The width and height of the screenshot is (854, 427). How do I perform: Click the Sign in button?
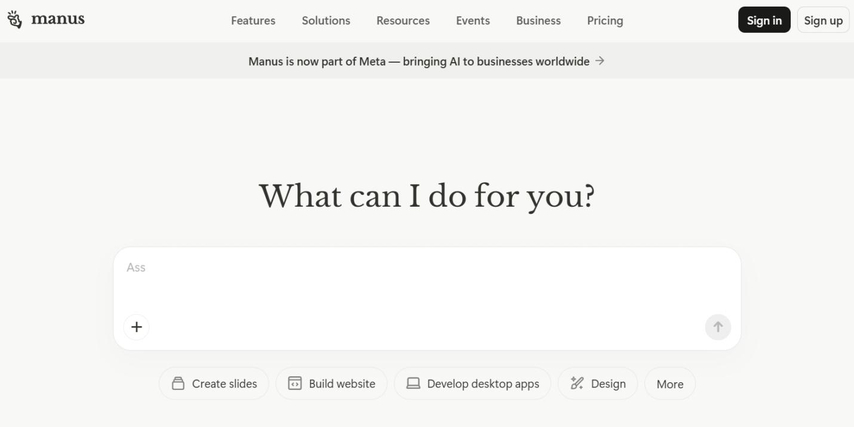[764, 20]
